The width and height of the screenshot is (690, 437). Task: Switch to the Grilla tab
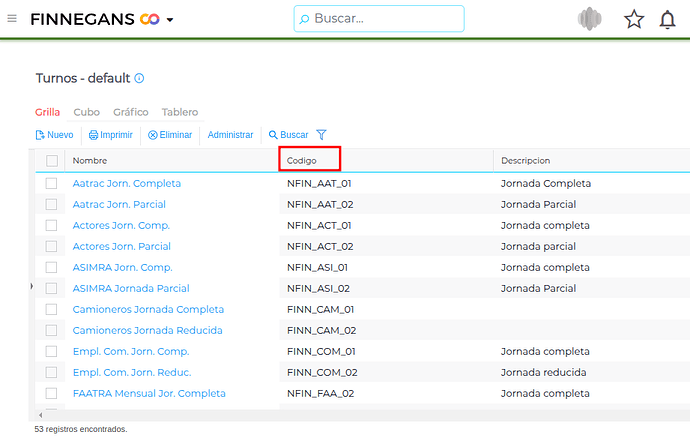point(48,112)
